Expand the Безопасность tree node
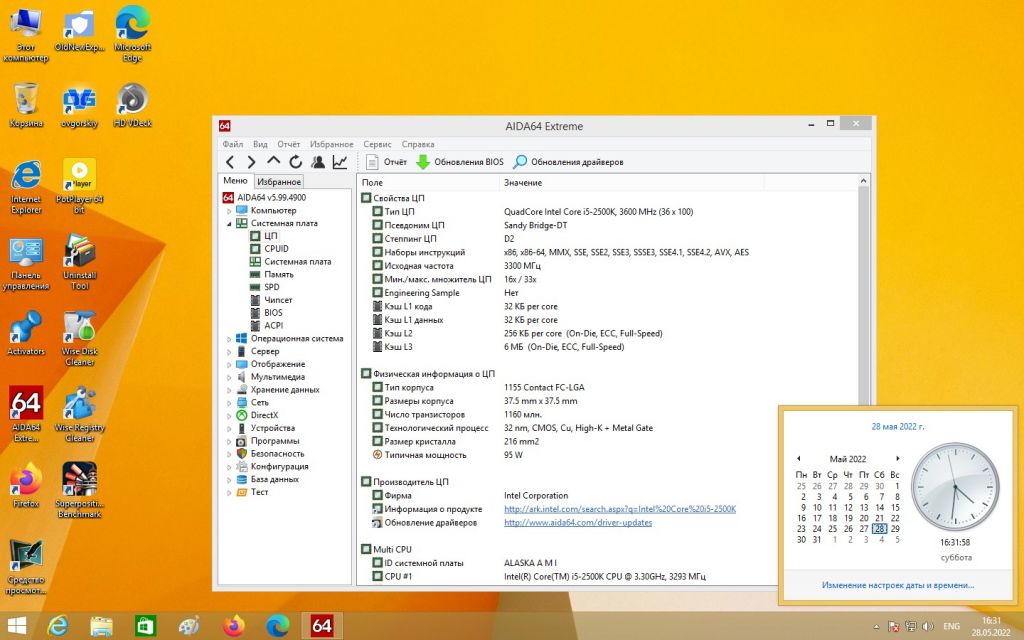This screenshot has width=1024, height=640. [x=229, y=454]
